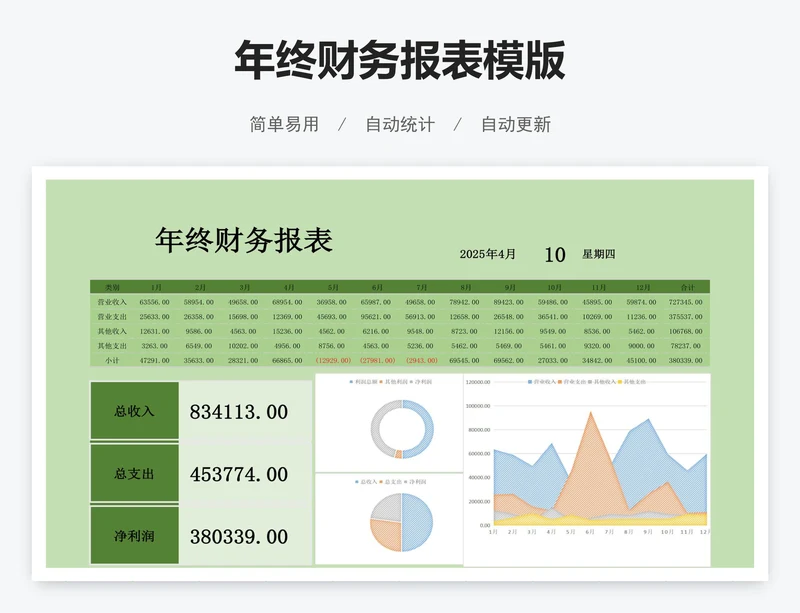Select cell 45100.00 under 12月
Screen dimensions: 800x613
point(641,360)
